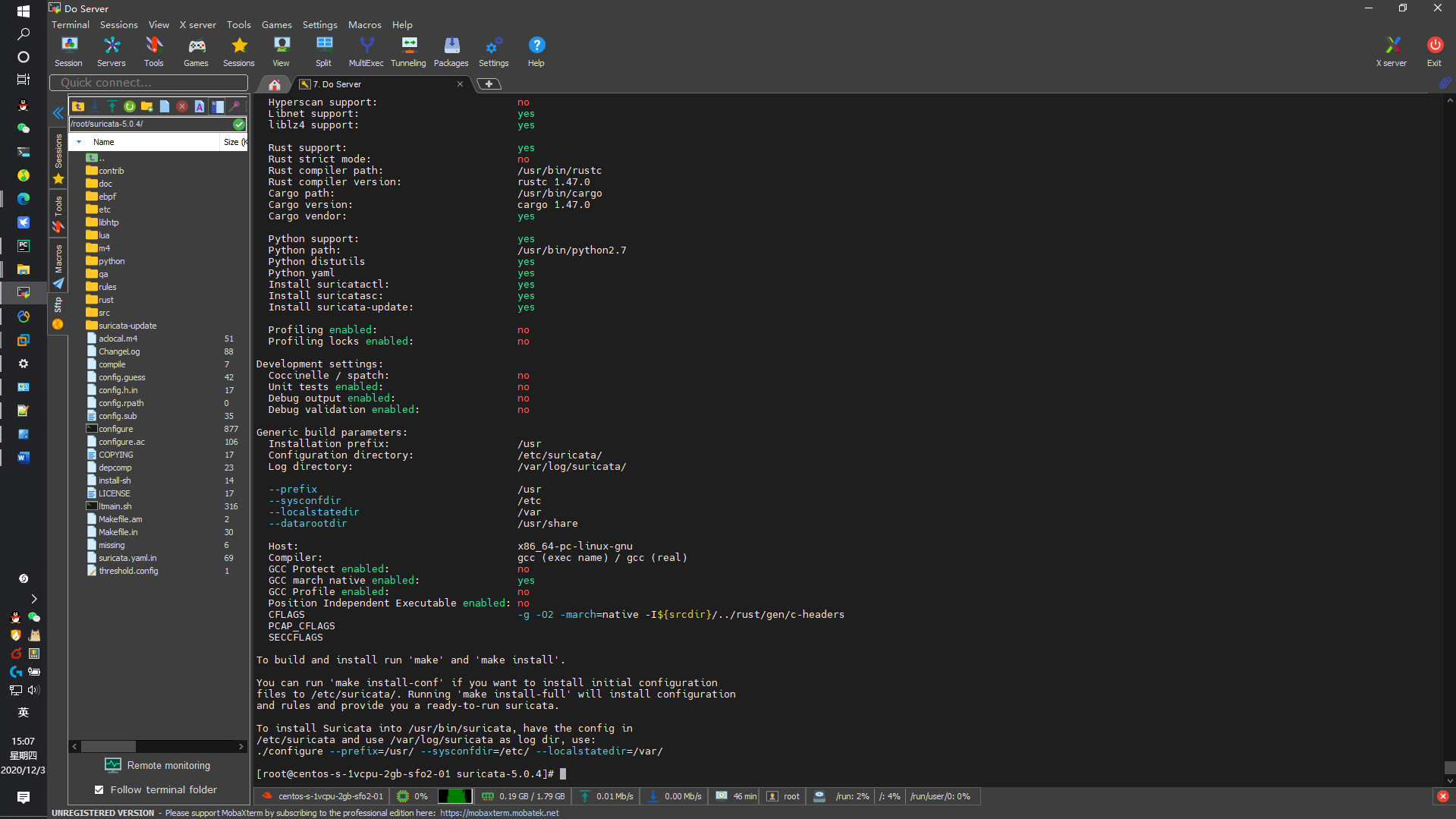
Task: Click Name column sort arrow
Action: [79, 142]
